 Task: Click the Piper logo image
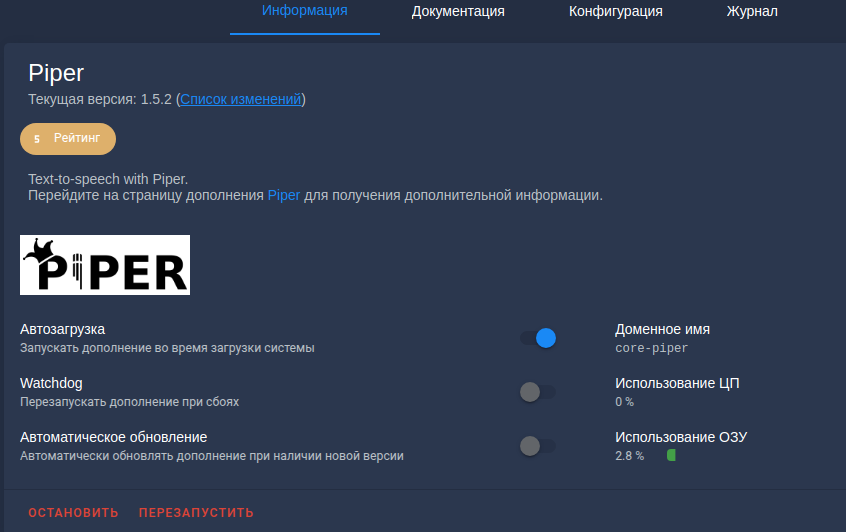(x=105, y=265)
